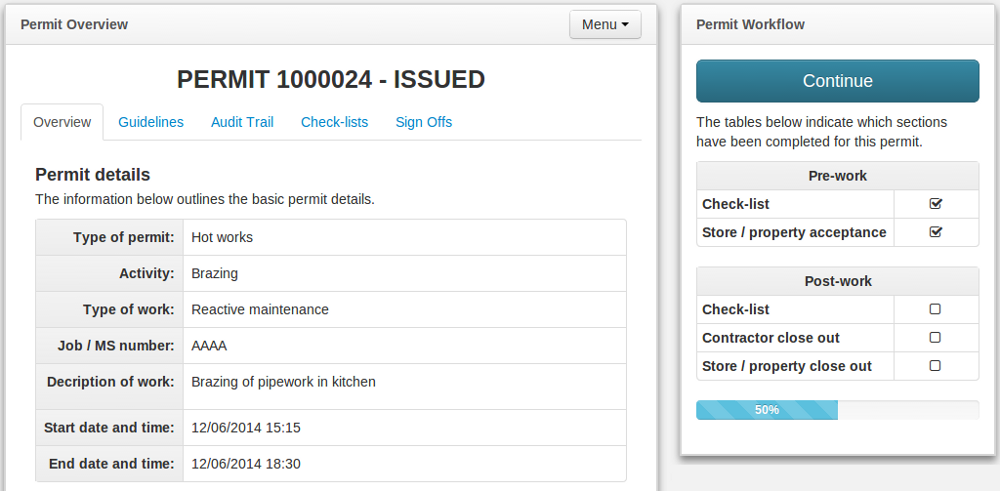Toggle the Pre-work Check-list checkbox
Screen dimensions: 1000x491
936,204
